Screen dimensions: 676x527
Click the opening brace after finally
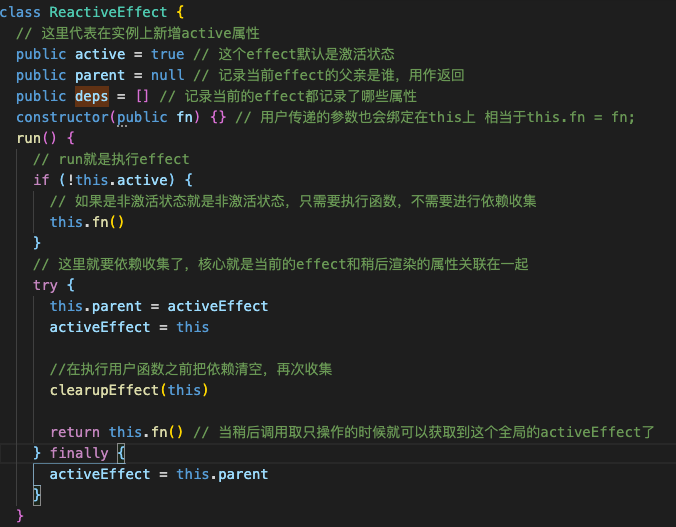(x=121, y=453)
